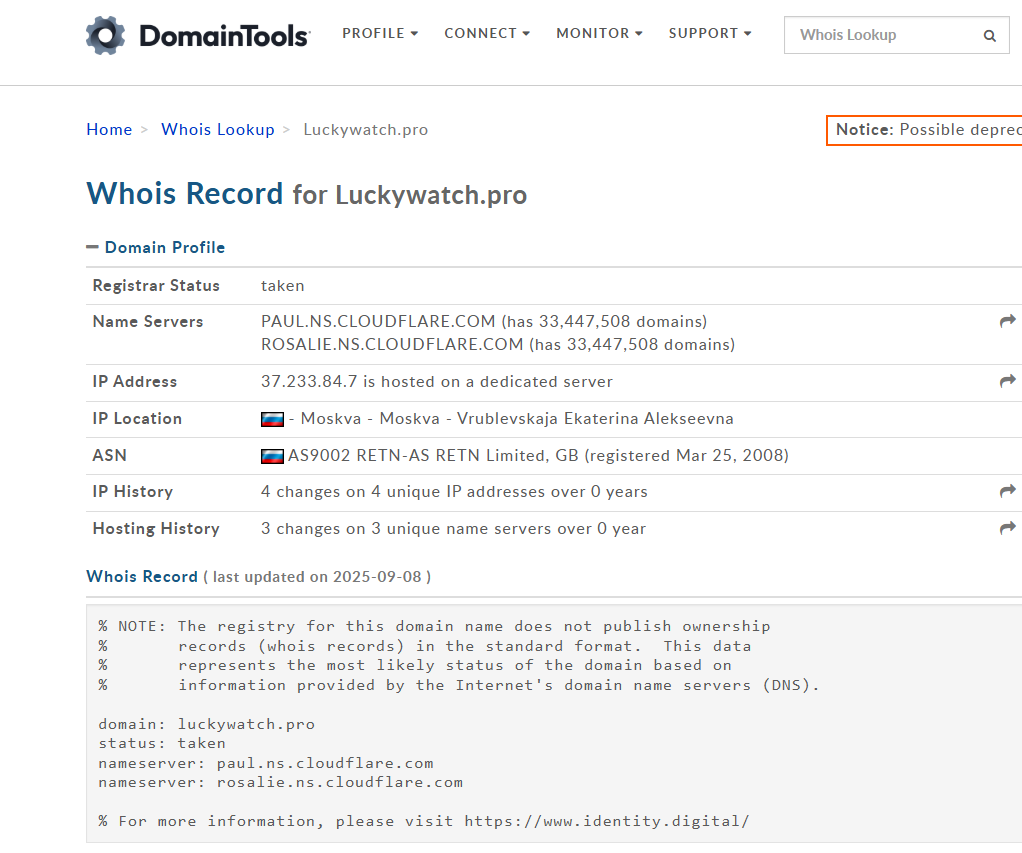Viewport: 1022px width, 853px height.
Task: Click the Russian flag in IP Location row
Action: click(x=272, y=419)
